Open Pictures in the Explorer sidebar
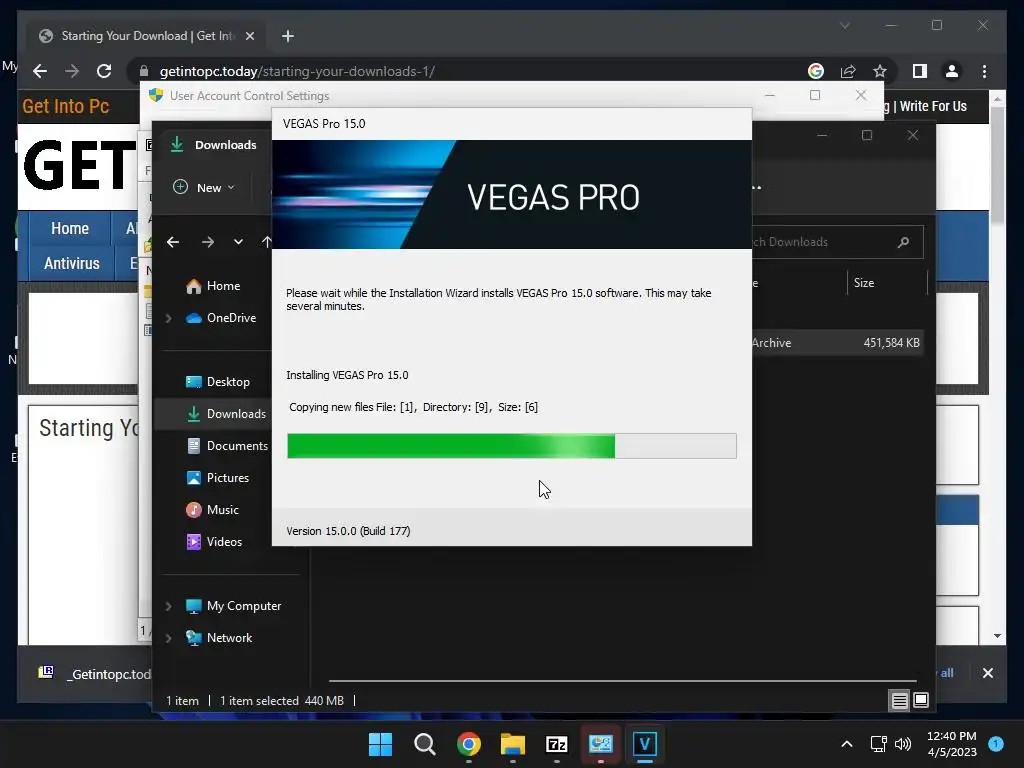This screenshot has height=768, width=1024. click(x=217, y=478)
